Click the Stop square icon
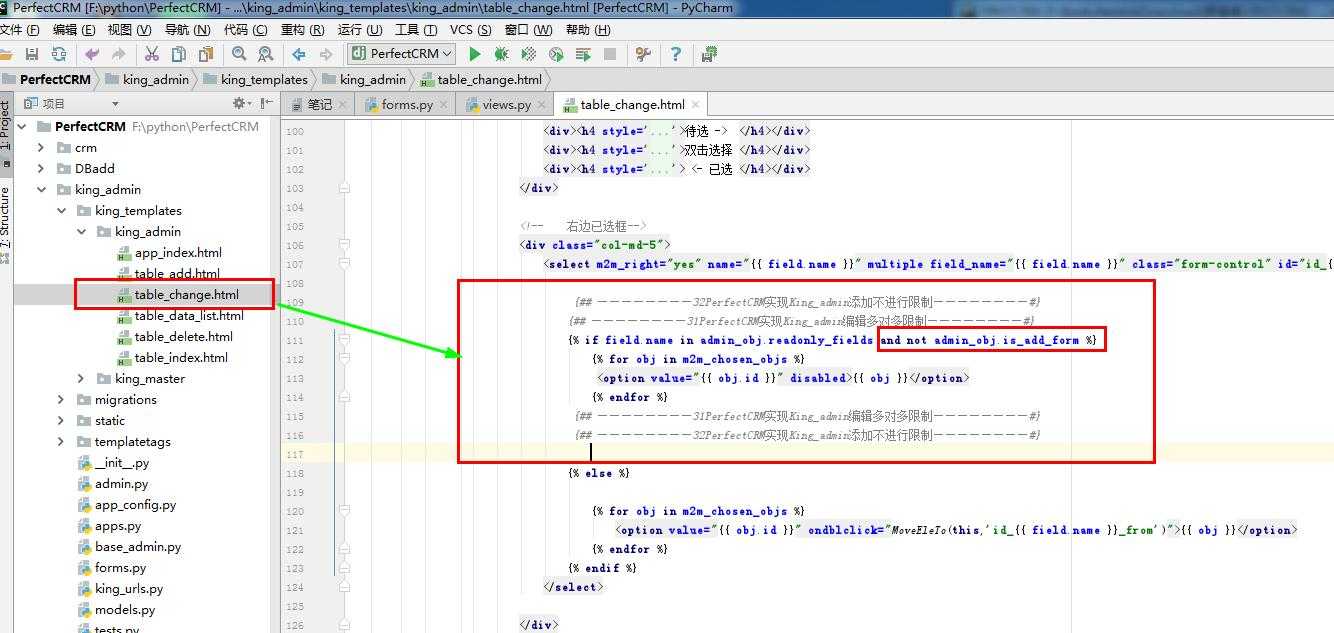Viewport: 1334px width, 633px height. 610,54
